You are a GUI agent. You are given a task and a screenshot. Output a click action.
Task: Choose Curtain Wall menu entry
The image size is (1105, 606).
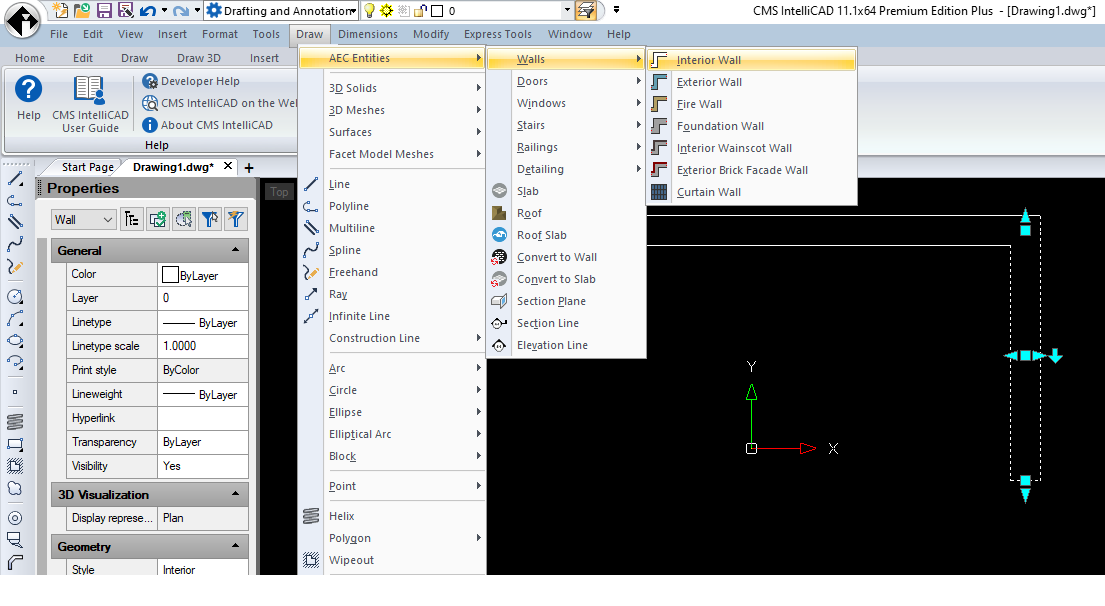click(x=751, y=192)
